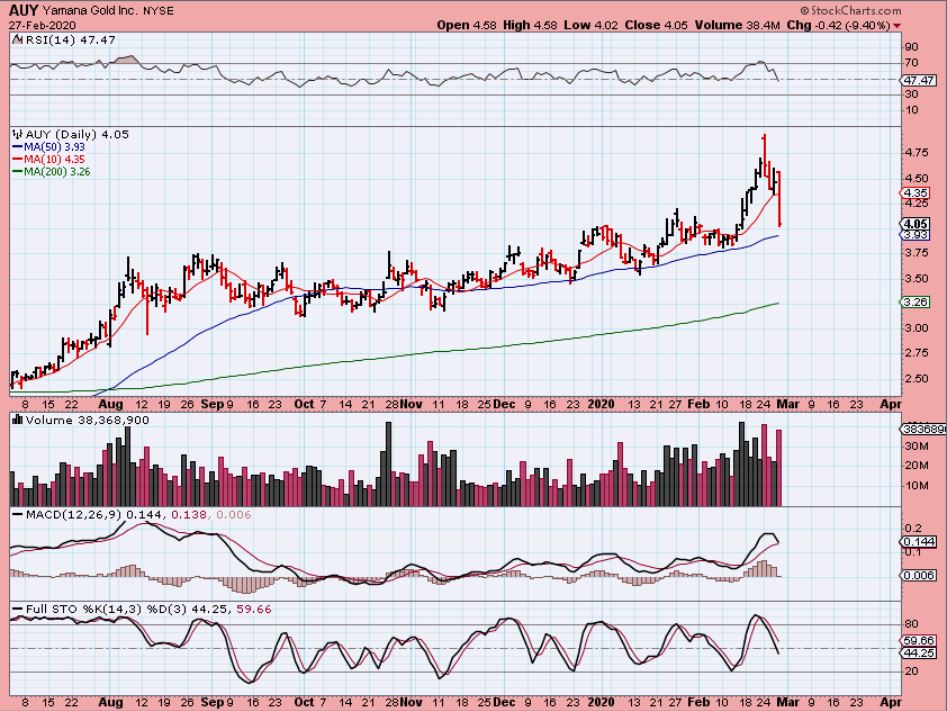The width and height of the screenshot is (947, 711).
Task: Click the Dec label under the price panel
Action: click(x=504, y=404)
